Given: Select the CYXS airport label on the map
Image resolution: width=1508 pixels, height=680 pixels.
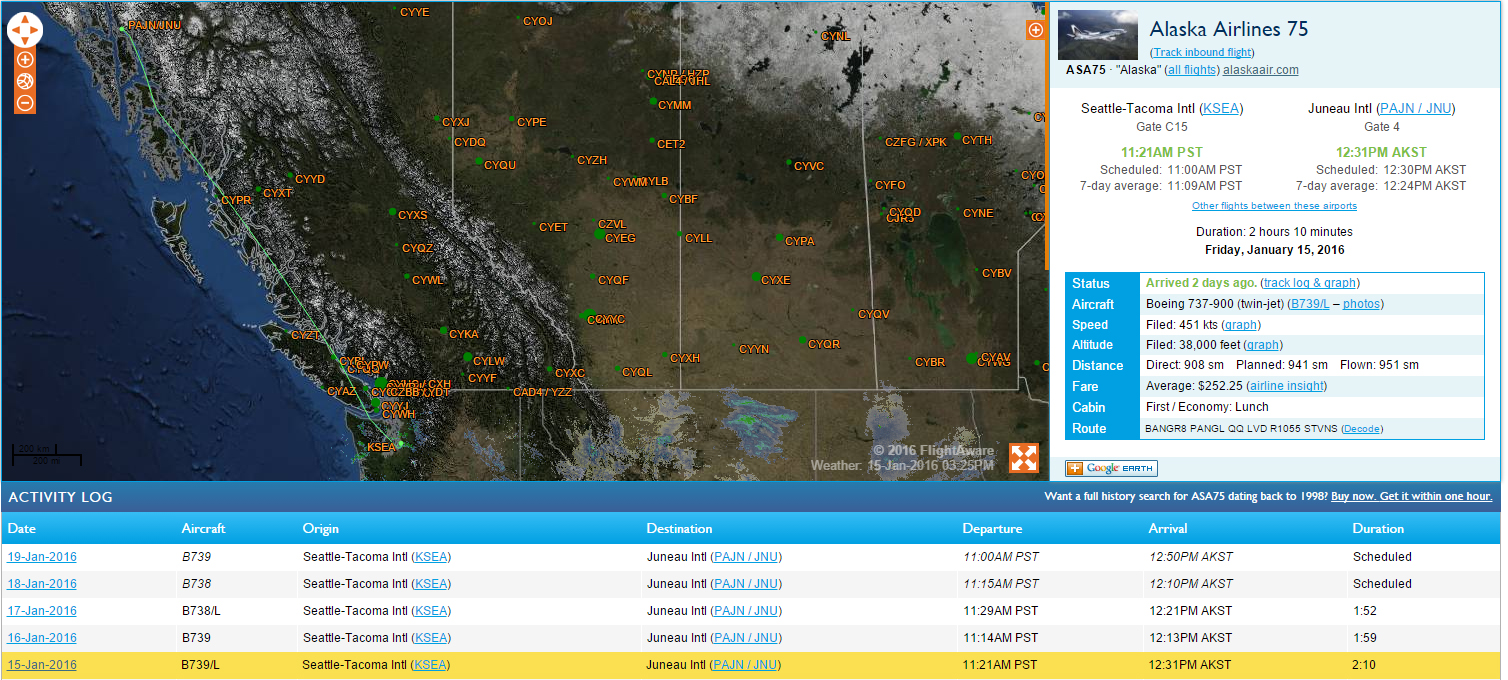Looking at the screenshot, I should (x=413, y=215).
